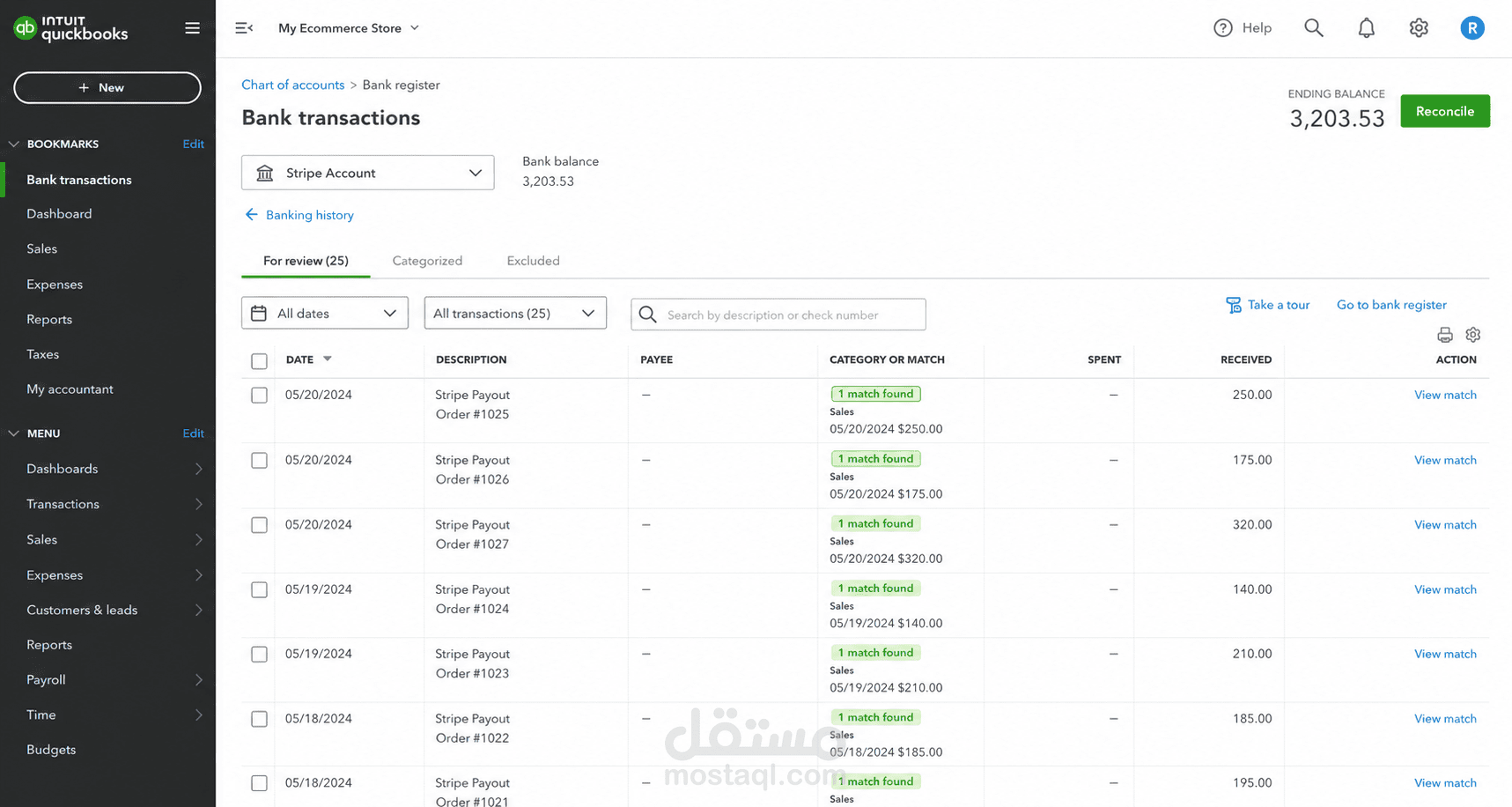Select checkbox for Order #1025 row
The image size is (1512, 807).
pos(259,396)
